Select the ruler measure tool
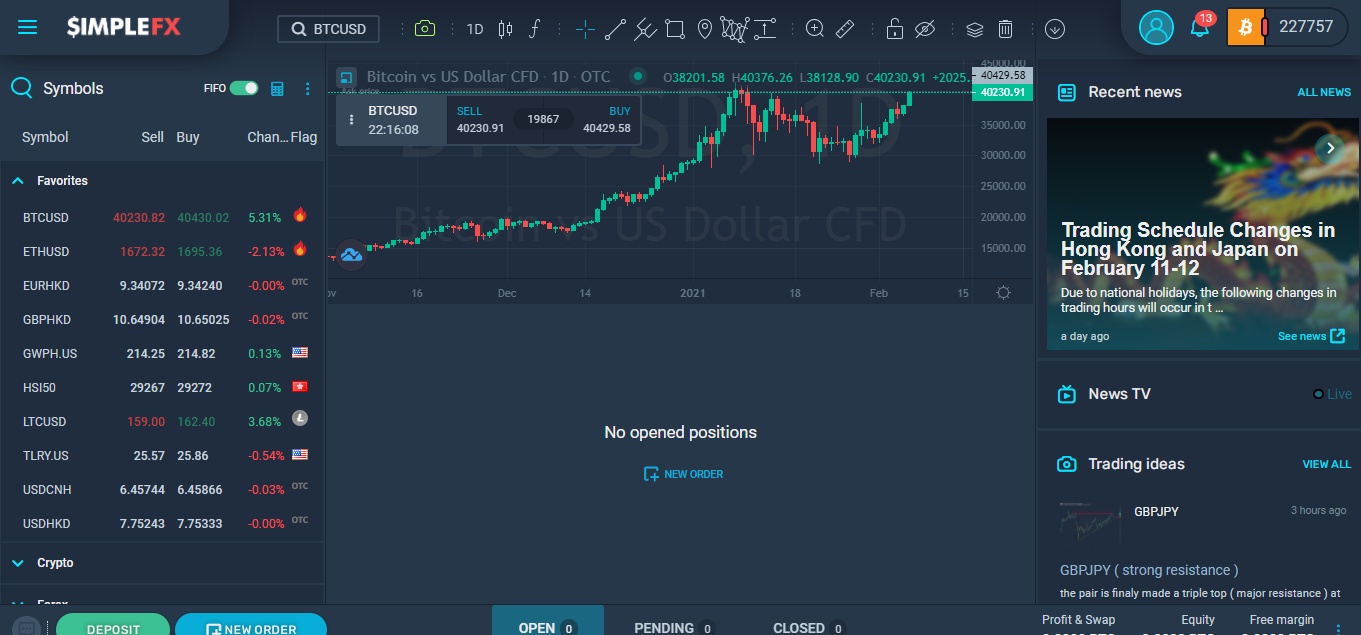 point(845,29)
